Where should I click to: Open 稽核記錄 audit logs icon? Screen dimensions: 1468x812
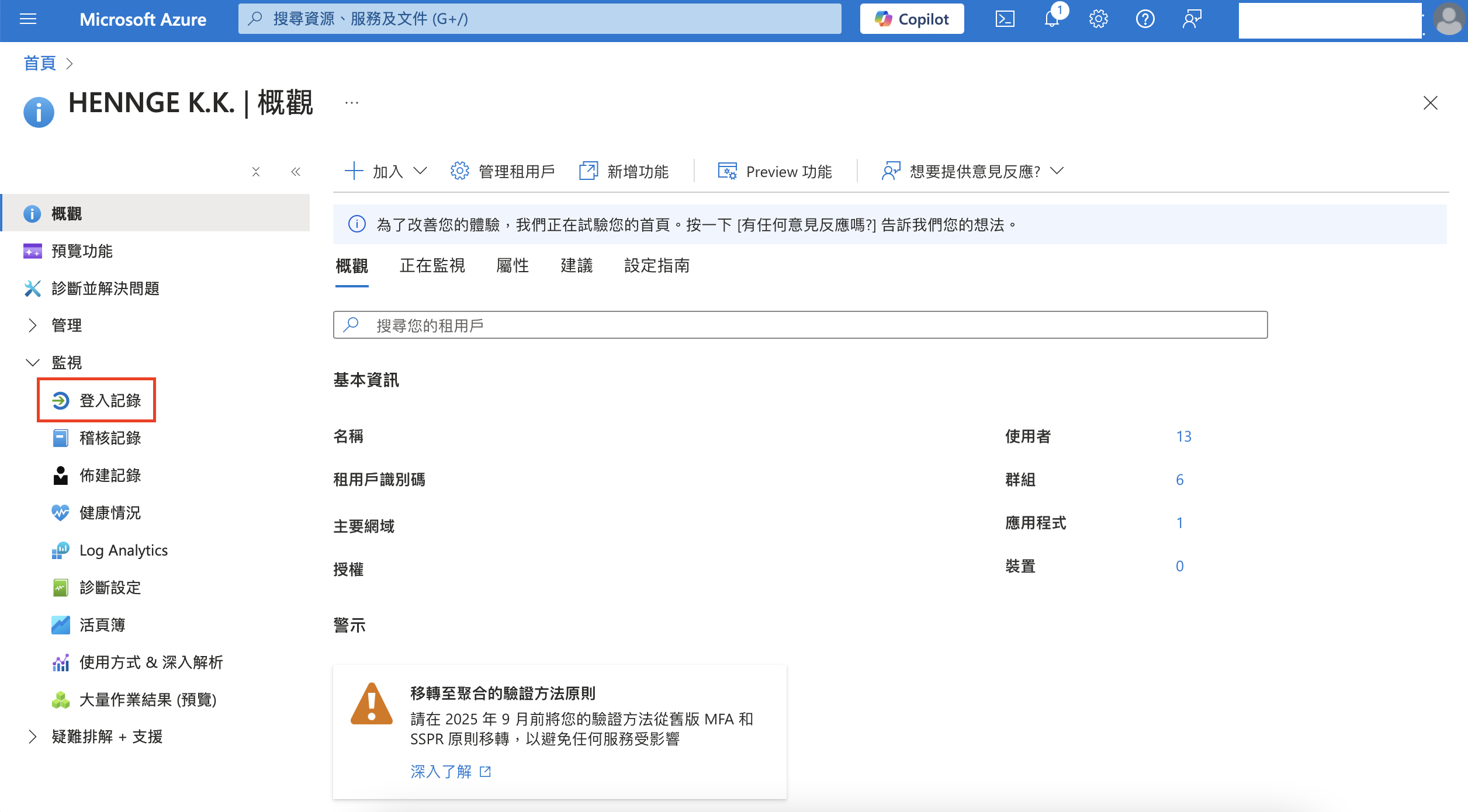[60, 438]
